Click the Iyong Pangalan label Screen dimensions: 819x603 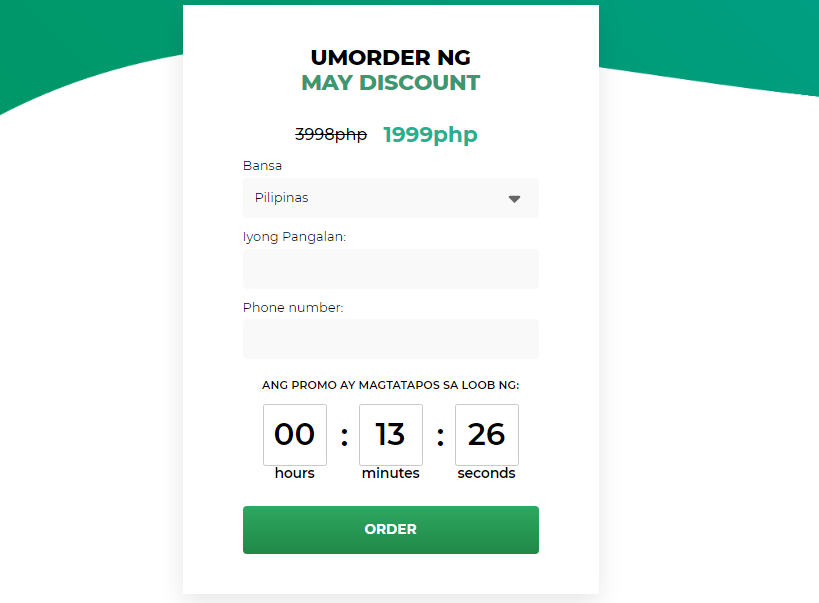tap(294, 237)
